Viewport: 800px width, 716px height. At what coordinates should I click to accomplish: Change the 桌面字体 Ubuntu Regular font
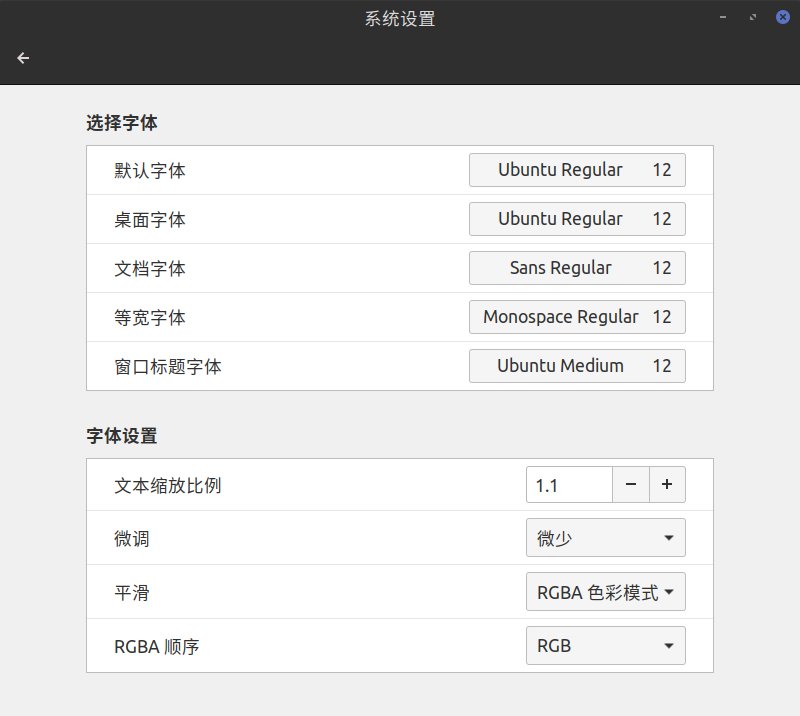[x=577, y=219]
